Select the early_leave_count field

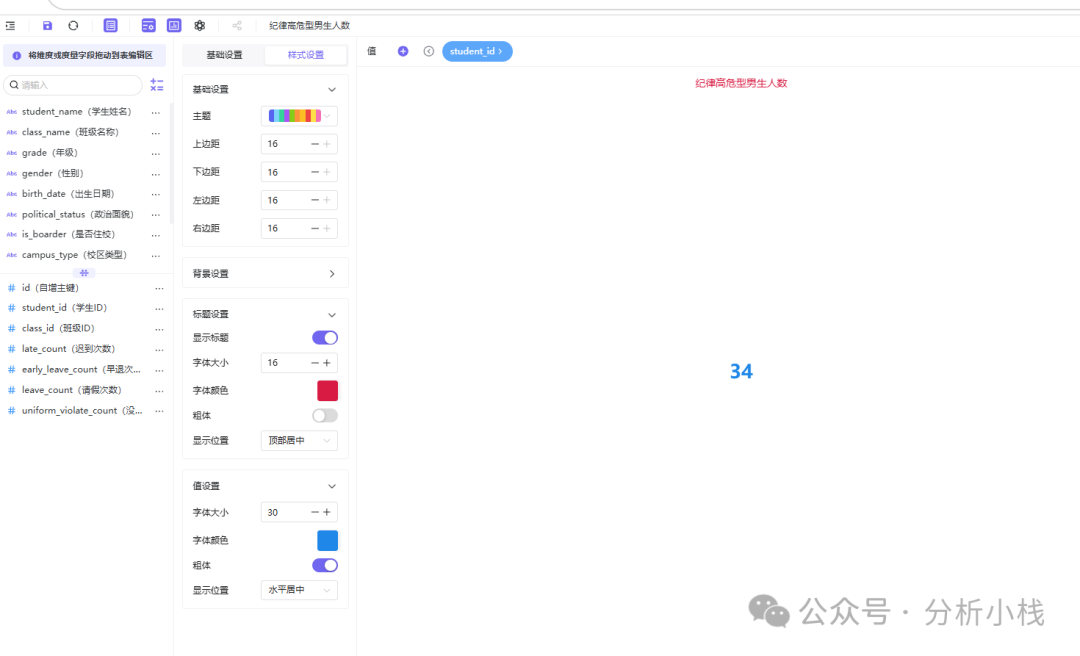click(81, 369)
